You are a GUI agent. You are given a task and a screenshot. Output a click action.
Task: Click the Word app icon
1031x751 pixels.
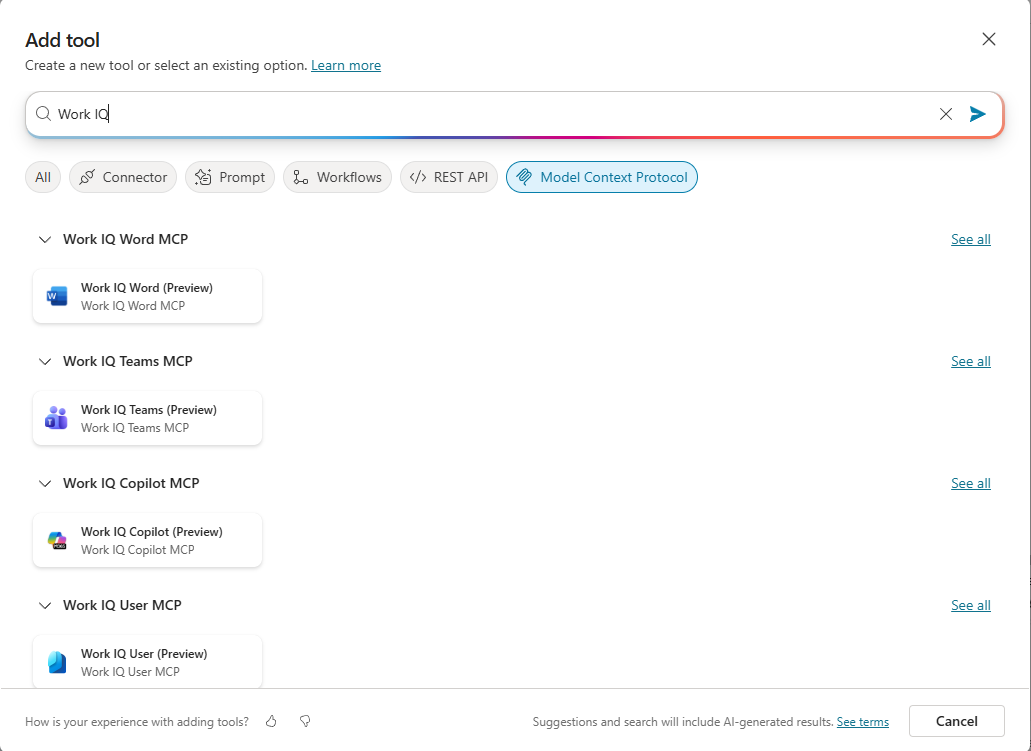click(x=57, y=296)
